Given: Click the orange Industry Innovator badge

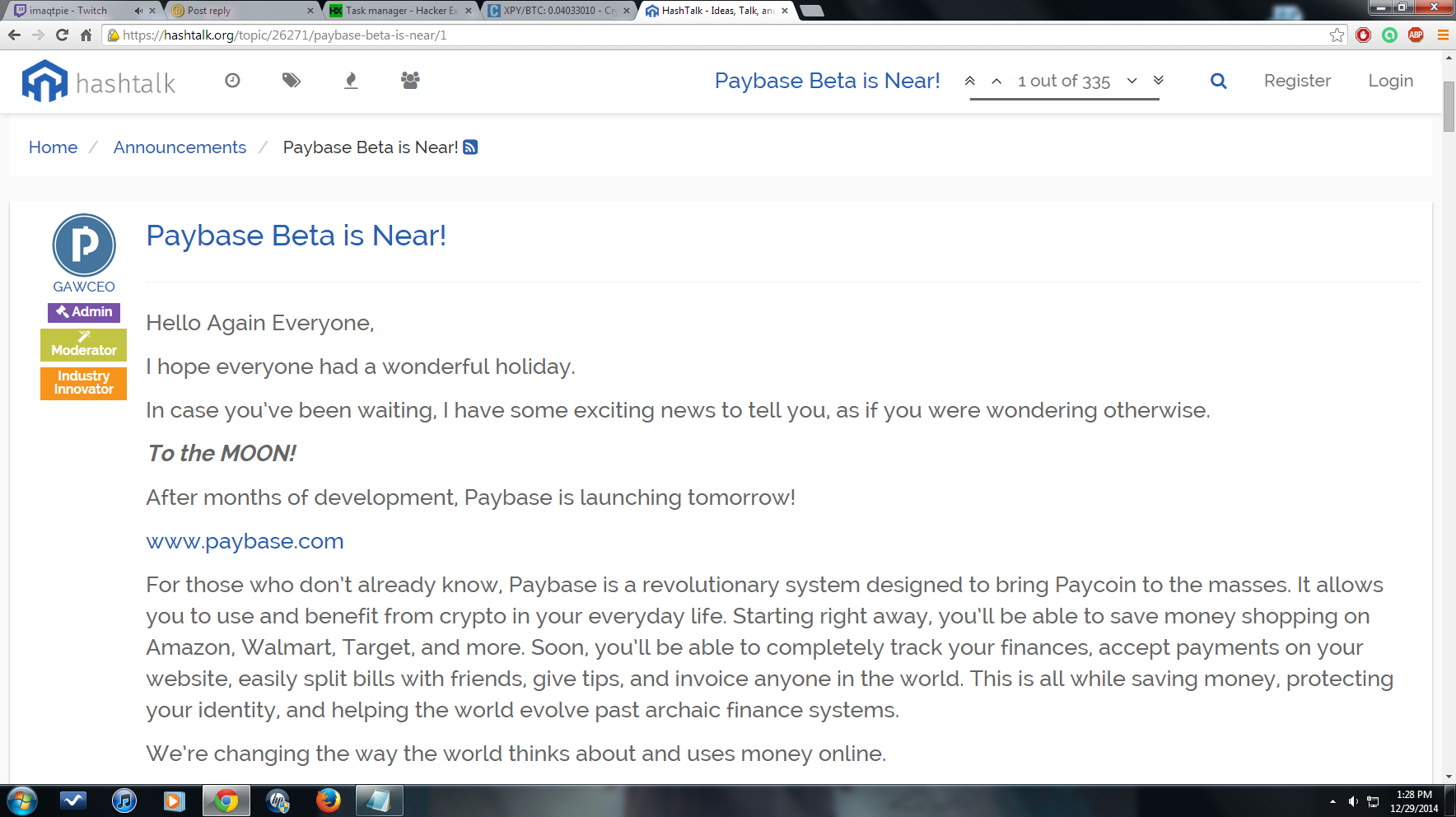Looking at the screenshot, I should pos(84,383).
